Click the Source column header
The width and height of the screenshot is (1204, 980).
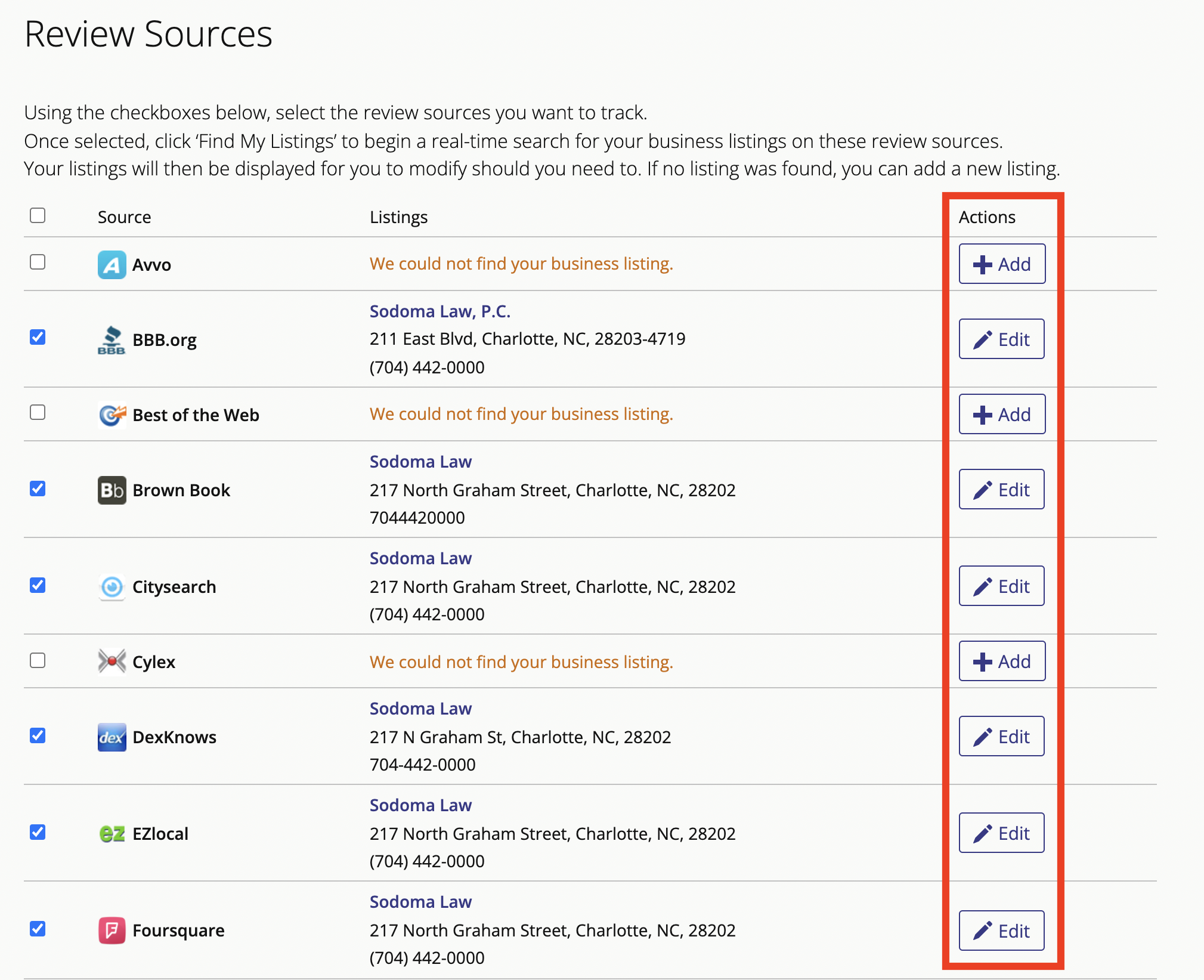coord(124,217)
